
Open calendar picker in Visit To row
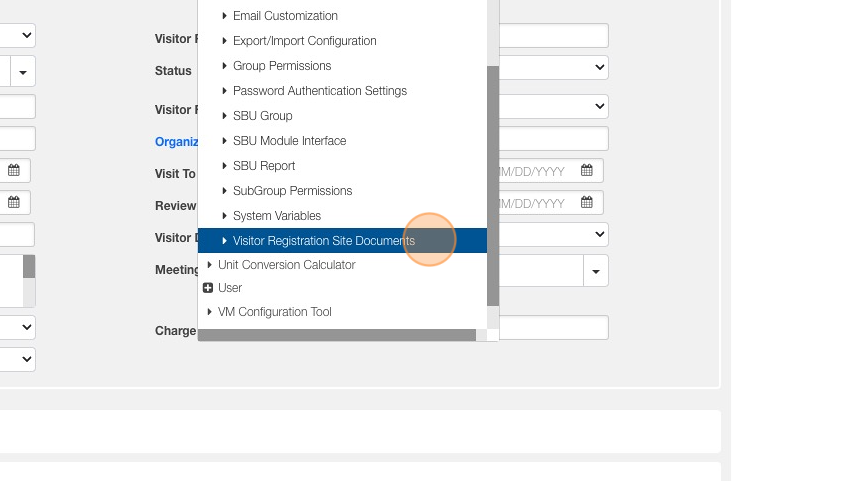pos(587,170)
